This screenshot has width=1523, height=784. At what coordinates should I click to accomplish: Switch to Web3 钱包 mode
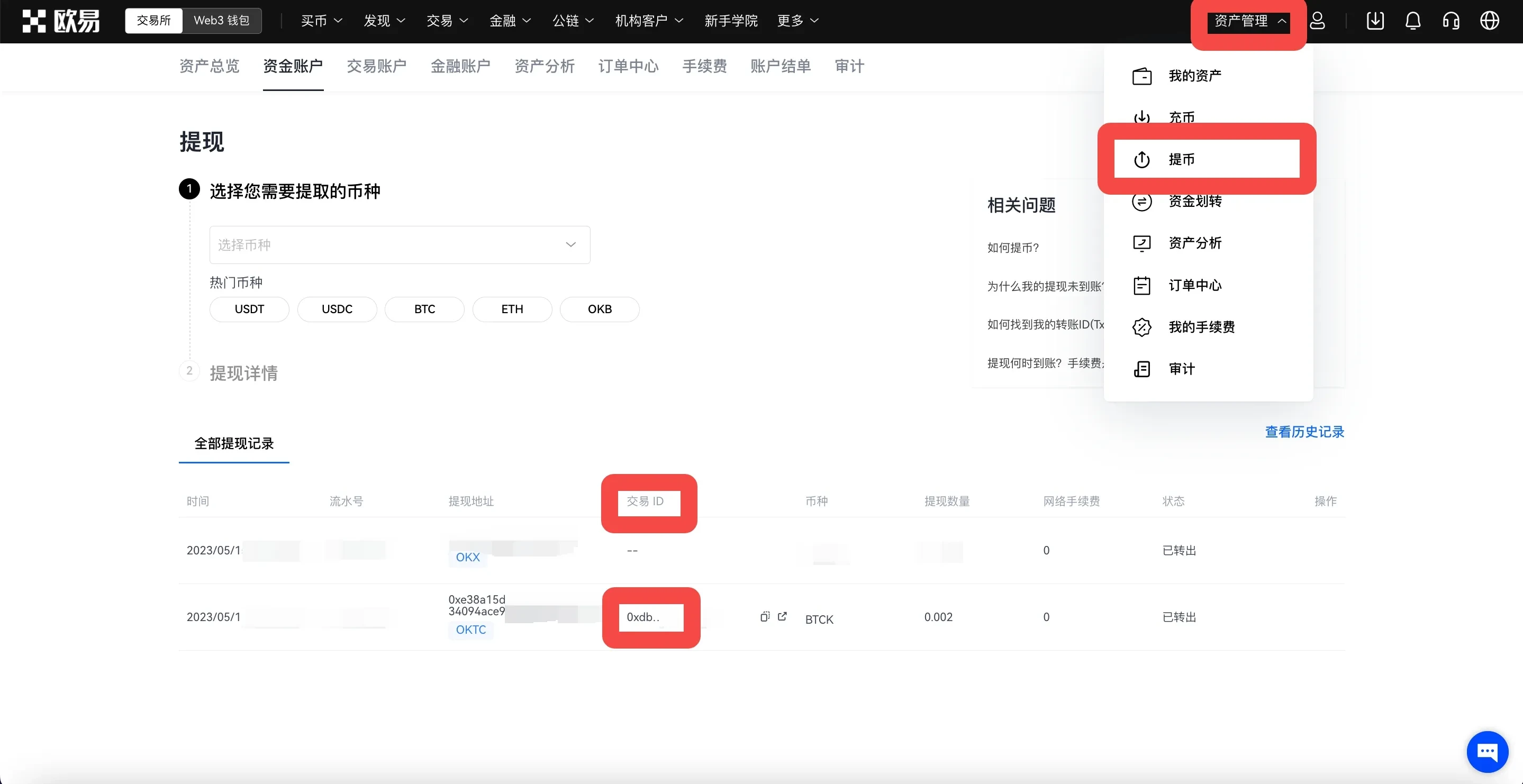222,20
